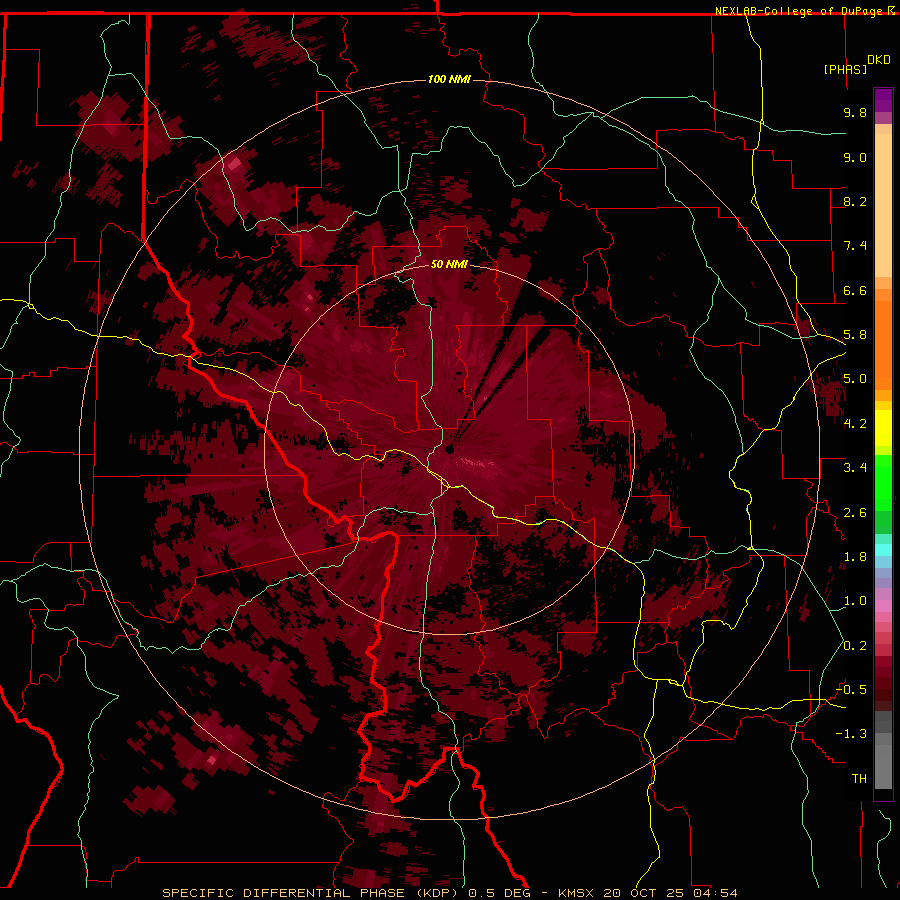
Task: Click the 1.0 legend value
Action: pos(855,601)
